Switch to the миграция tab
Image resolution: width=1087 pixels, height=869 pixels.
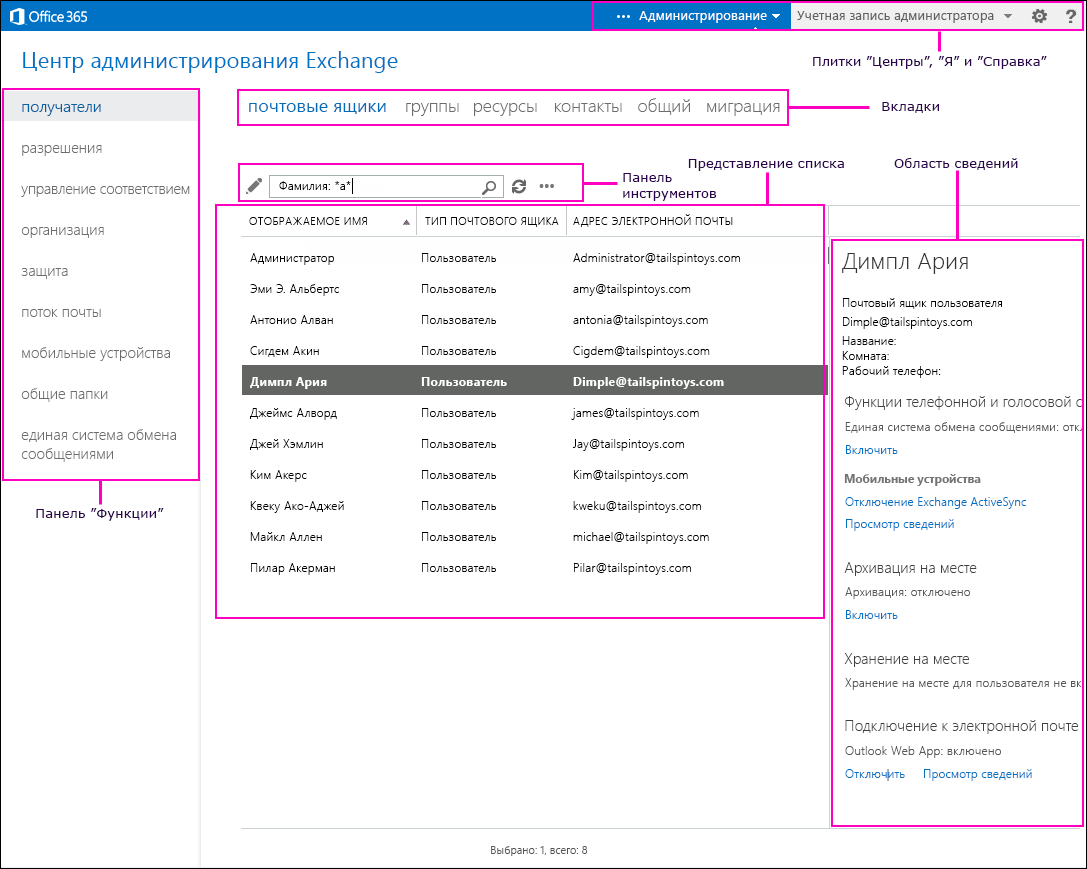pyautogui.click(x=742, y=107)
